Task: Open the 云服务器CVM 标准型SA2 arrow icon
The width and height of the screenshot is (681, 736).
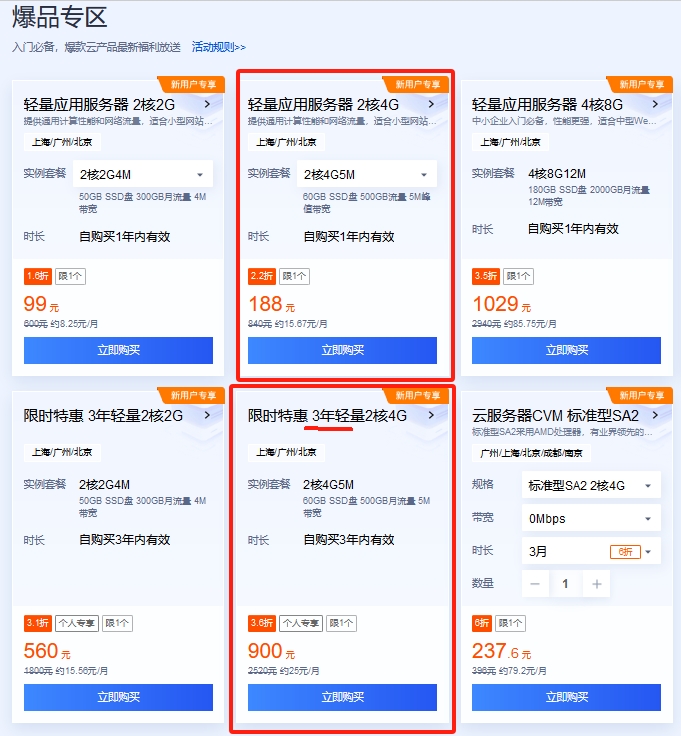Action: pos(655,415)
